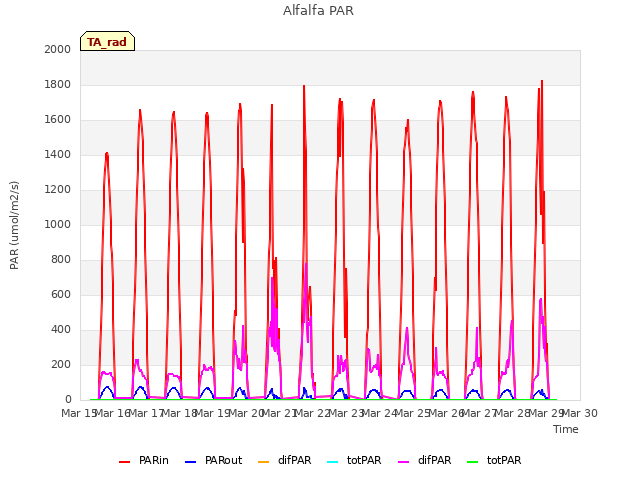Click the Time x-axis title
The image size is (640, 480).
coord(565,429)
